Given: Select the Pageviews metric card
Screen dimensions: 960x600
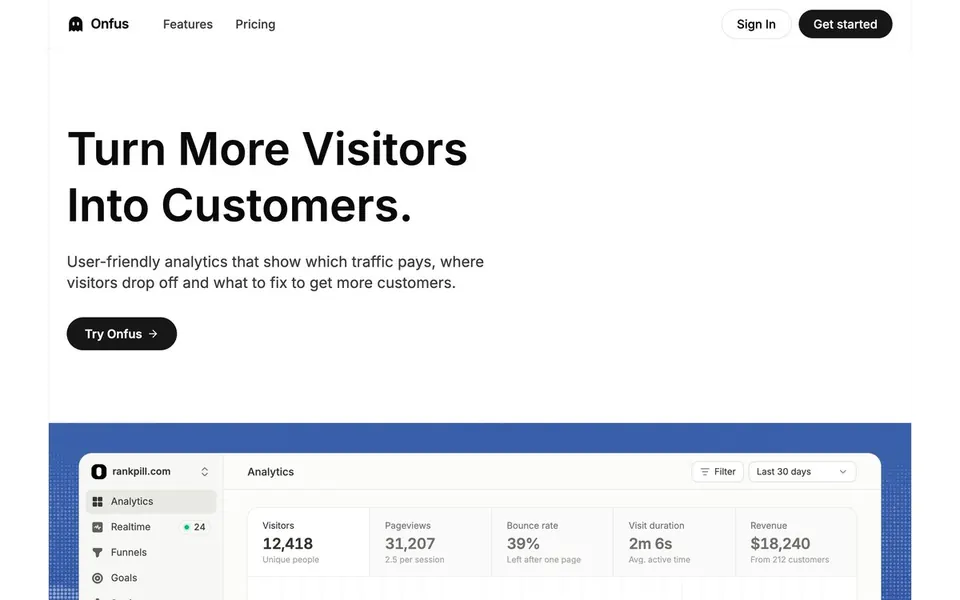Looking at the screenshot, I should [430, 542].
